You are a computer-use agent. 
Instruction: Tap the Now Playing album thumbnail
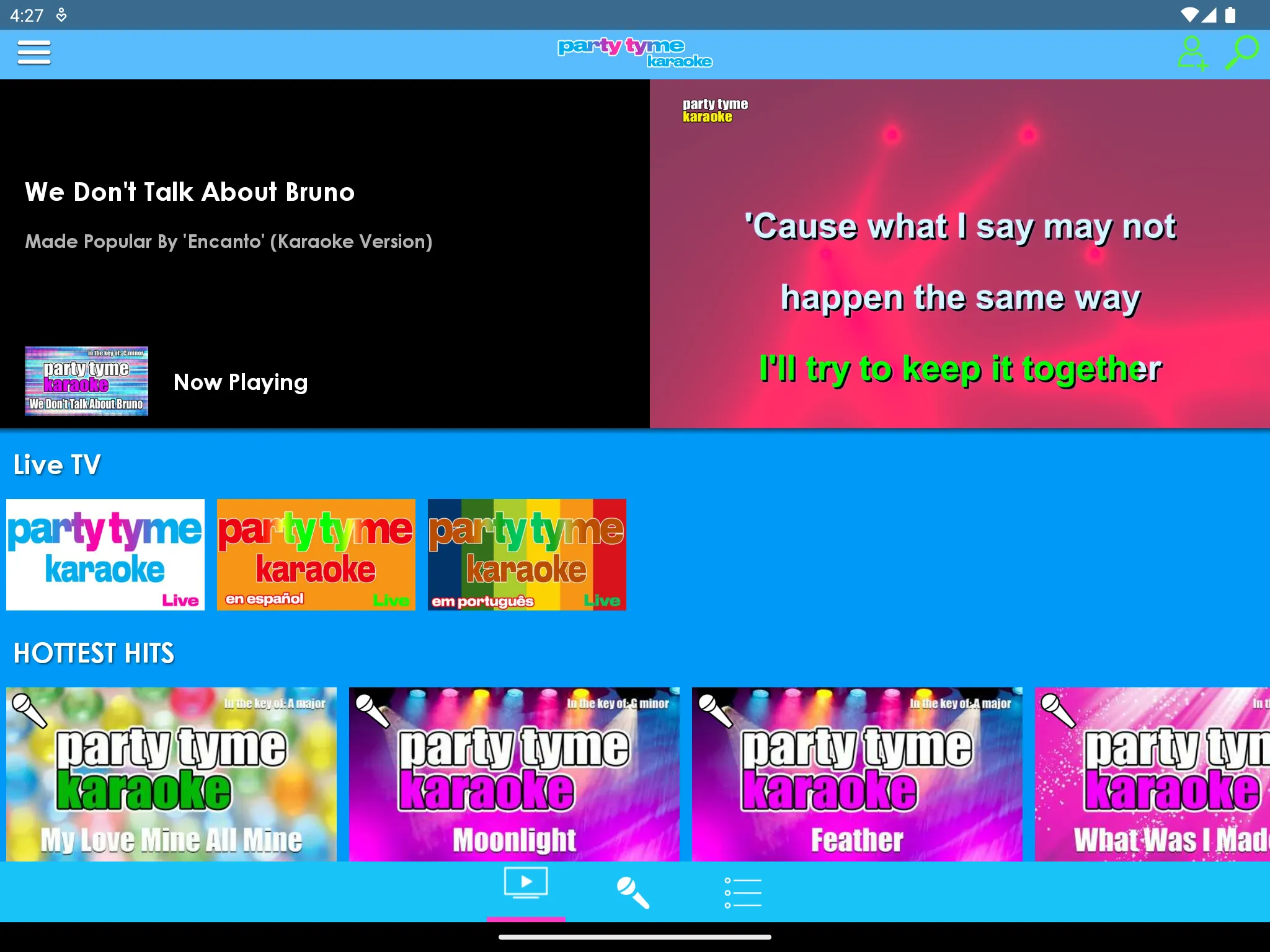pyautogui.click(x=86, y=381)
